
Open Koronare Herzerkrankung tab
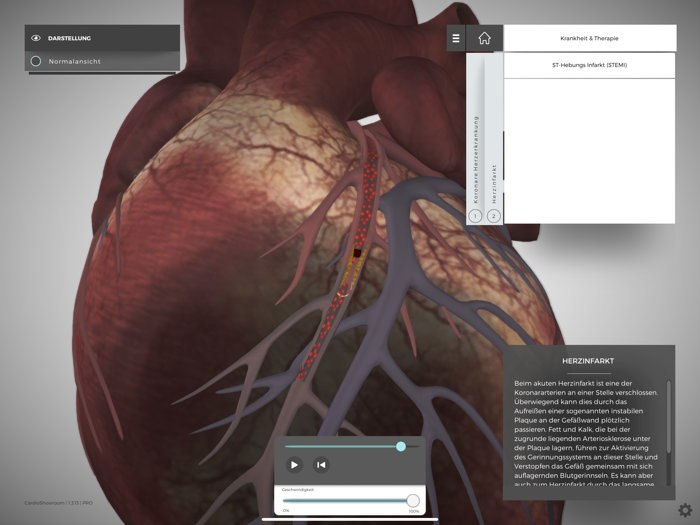click(x=475, y=138)
